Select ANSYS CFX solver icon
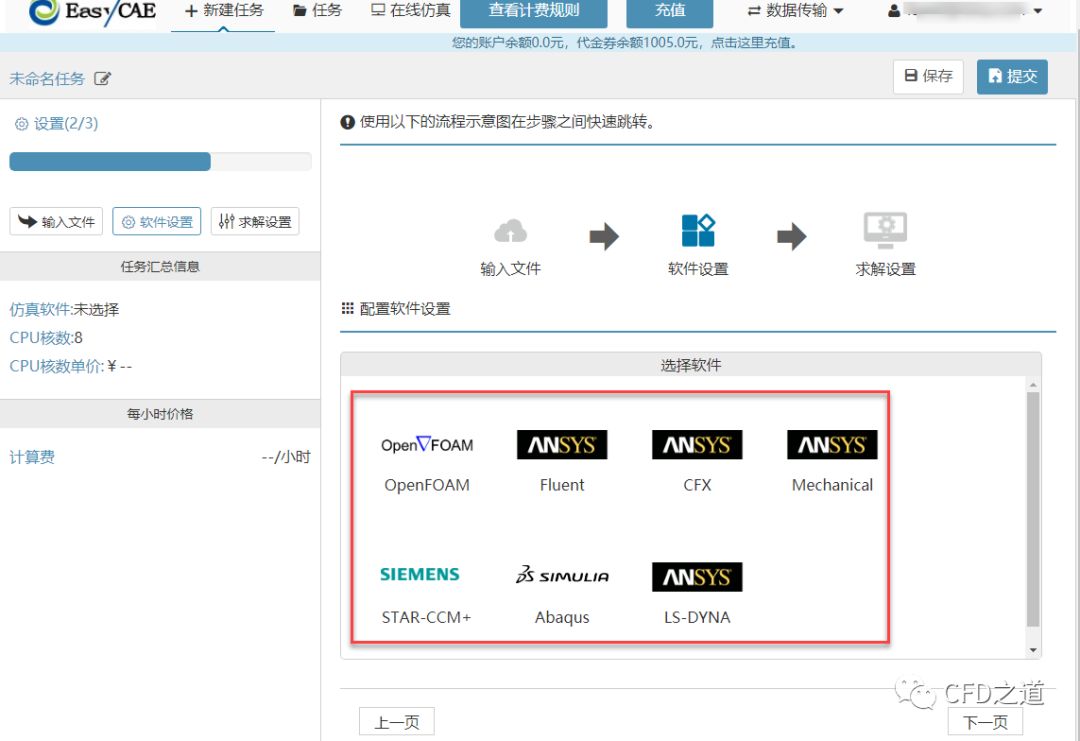The width and height of the screenshot is (1080, 741). pyautogui.click(x=697, y=445)
